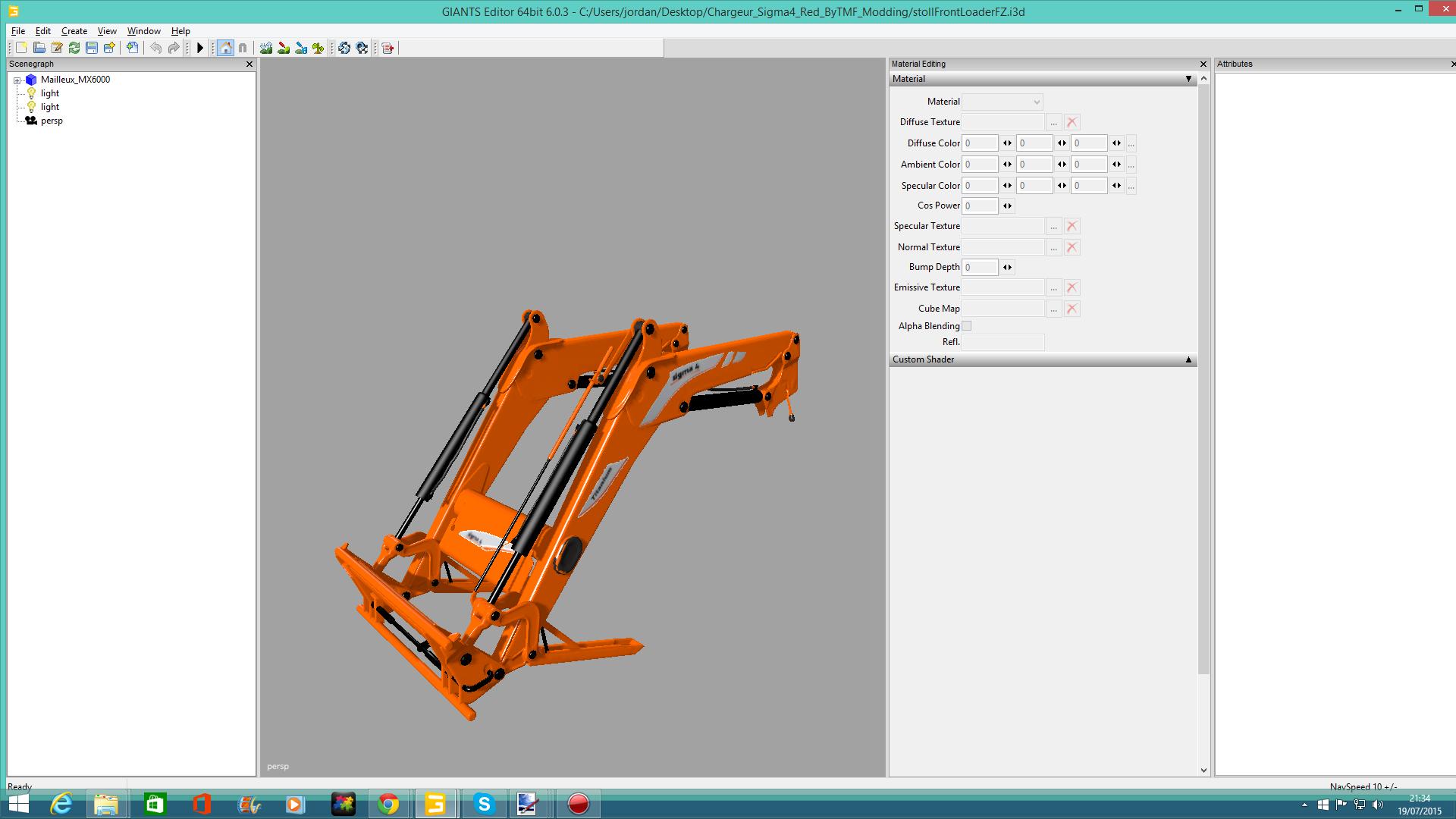Click the New file toolbar icon
This screenshot has width=1456, height=819.
(21, 48)
